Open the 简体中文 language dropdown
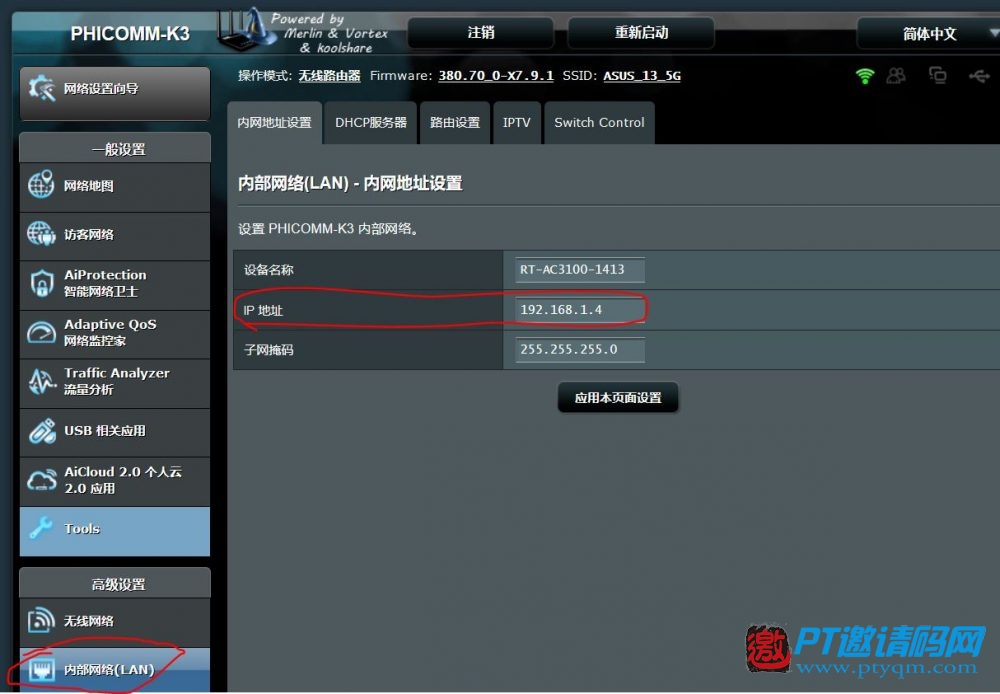 [929, 33]
